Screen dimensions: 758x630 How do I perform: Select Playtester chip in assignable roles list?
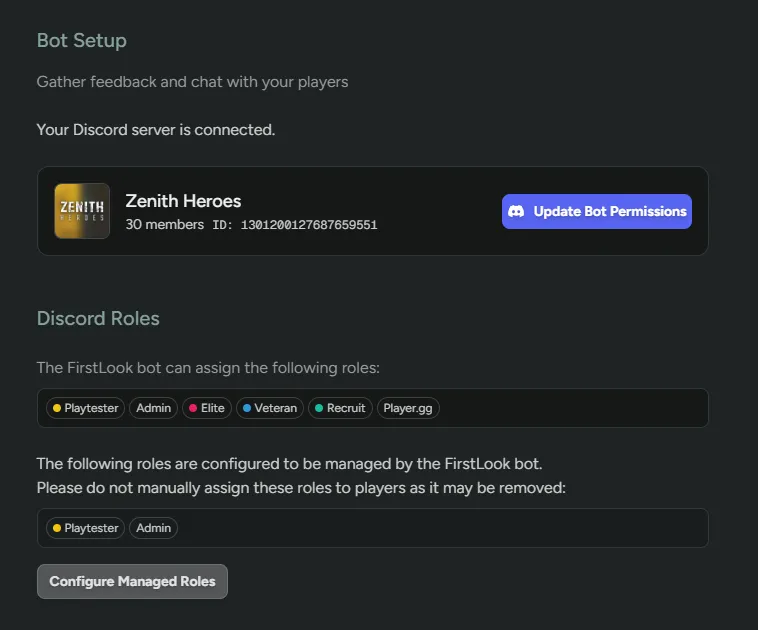(x=86, y=408)
